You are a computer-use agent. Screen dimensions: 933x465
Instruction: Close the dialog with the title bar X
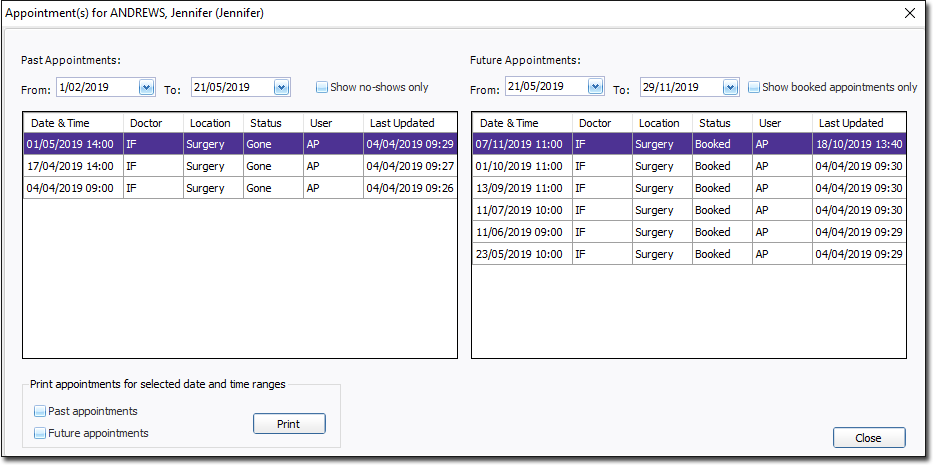coord(909,14)
